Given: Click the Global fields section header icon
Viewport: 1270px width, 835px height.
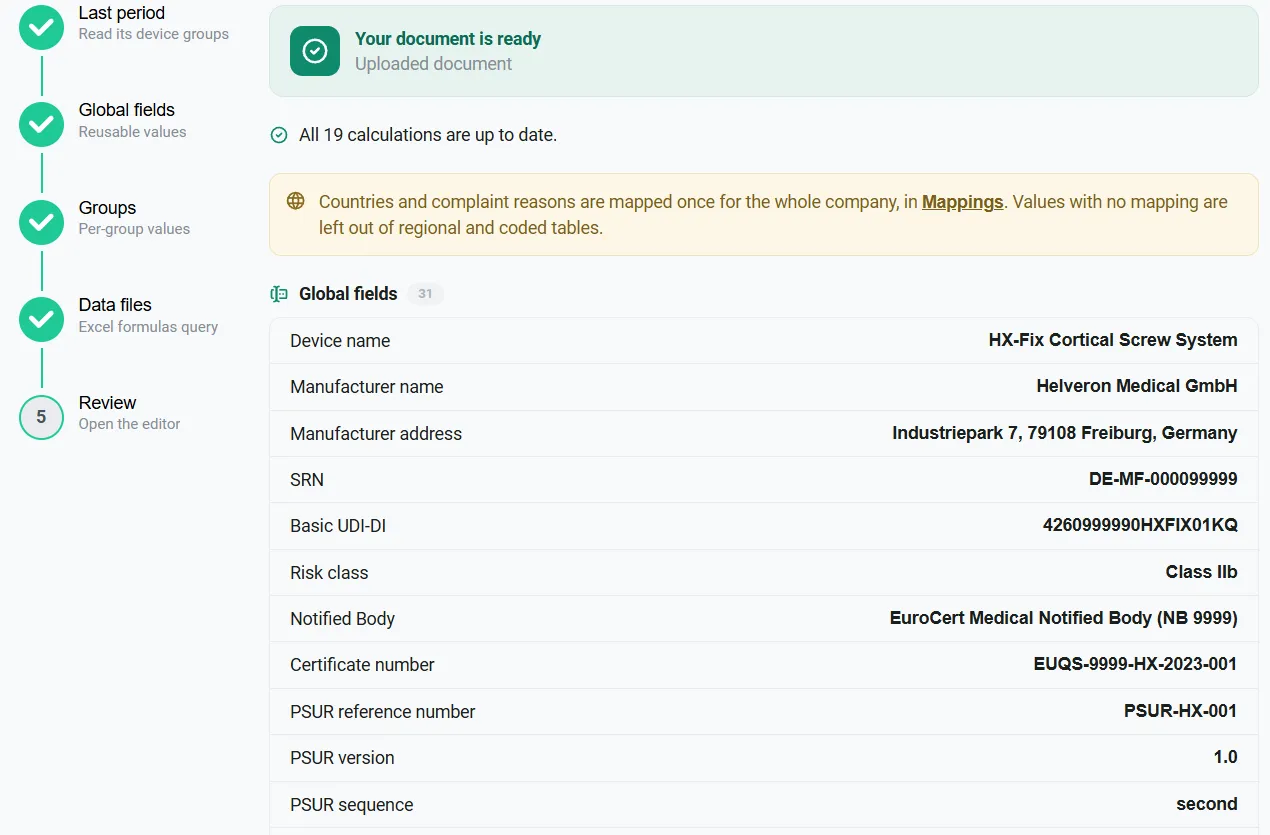Looking at the screenshot, I should tap(279, 294).
